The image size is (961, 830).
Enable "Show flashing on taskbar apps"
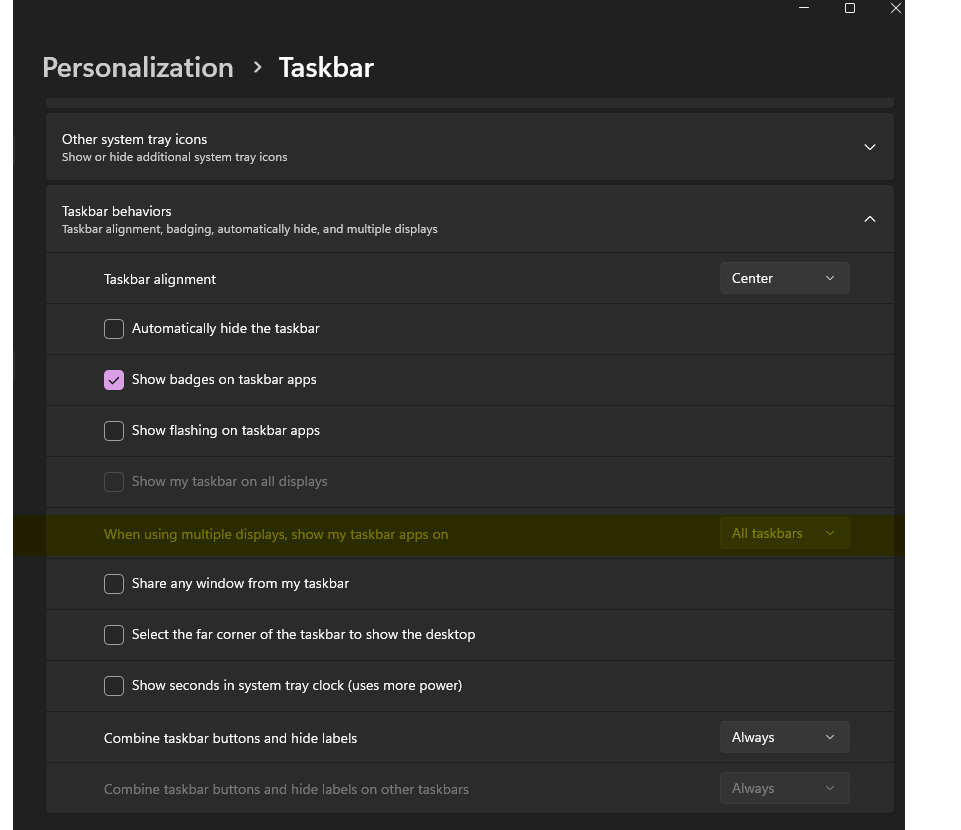(x=113, y=430)
